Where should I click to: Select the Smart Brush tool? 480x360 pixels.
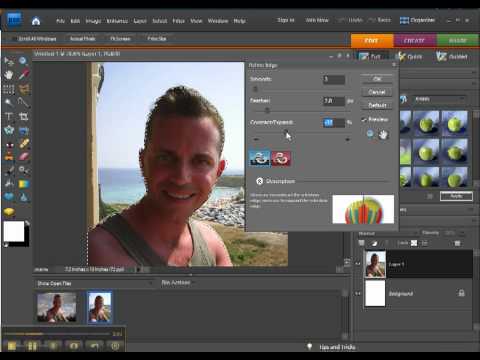pyautogui.click(x=24, y=170)
